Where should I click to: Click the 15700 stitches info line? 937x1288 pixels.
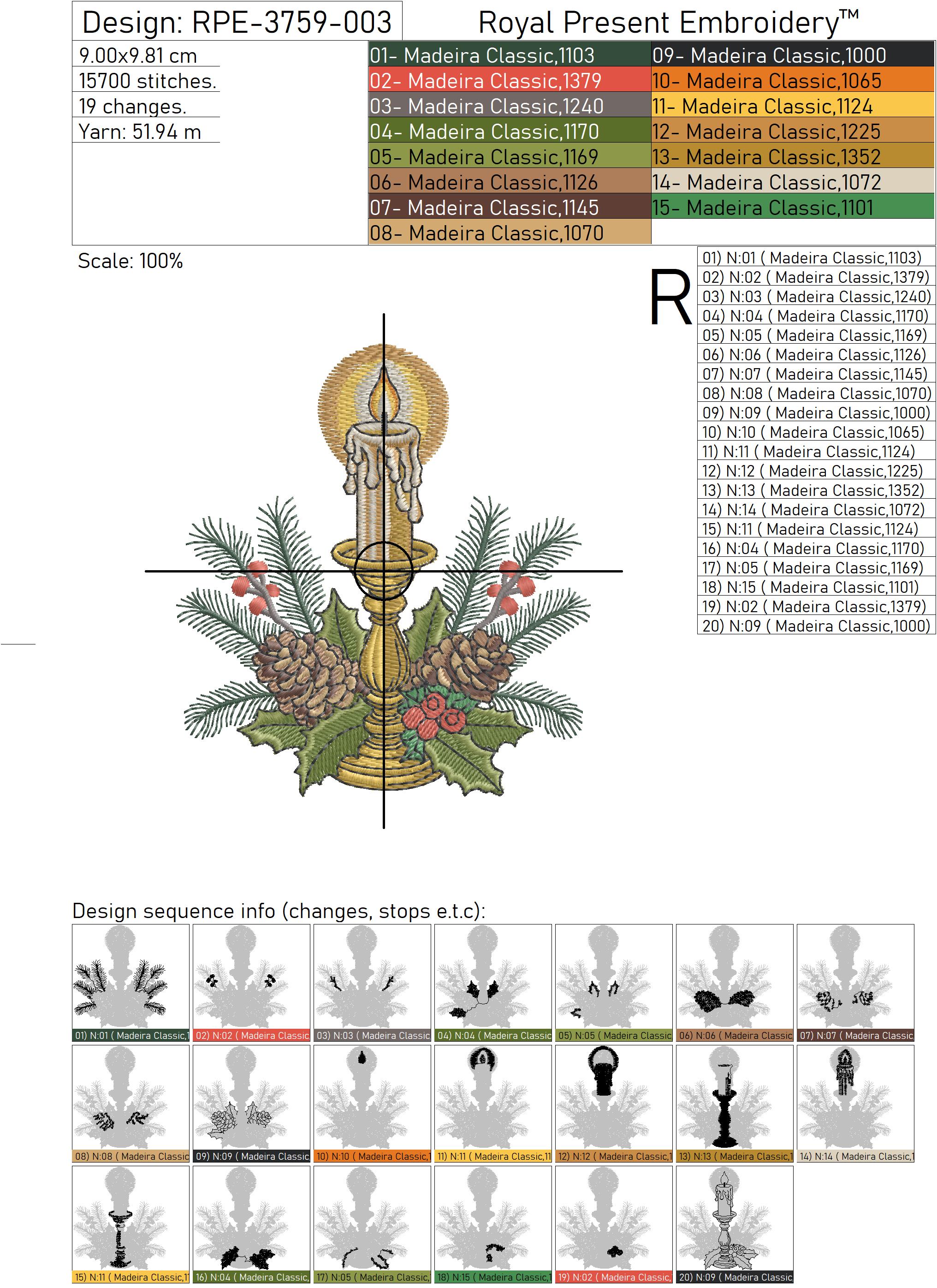point(147,81)
